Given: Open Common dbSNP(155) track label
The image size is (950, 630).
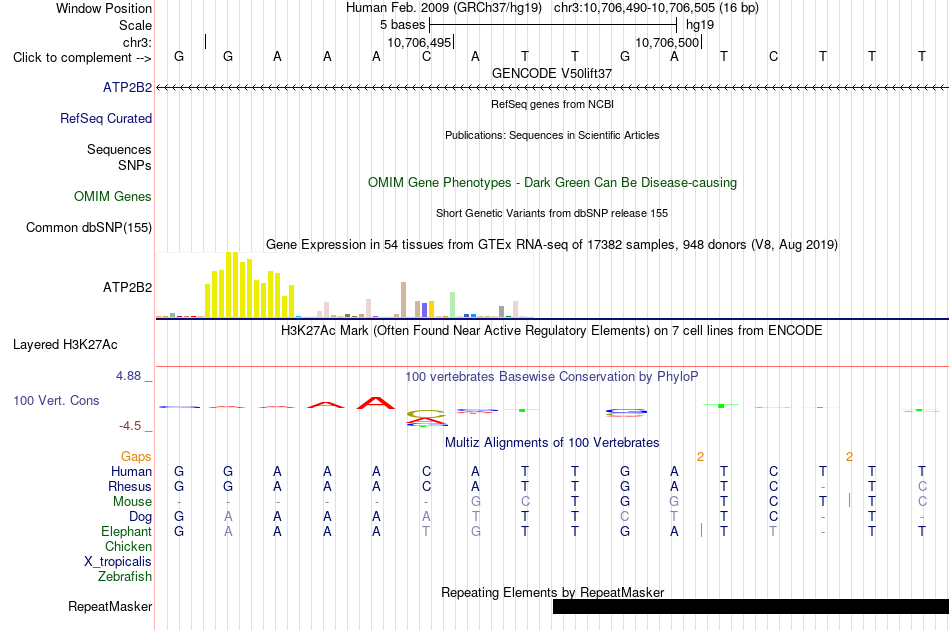Looking at the screenshot, I should [x=88, y=228].
